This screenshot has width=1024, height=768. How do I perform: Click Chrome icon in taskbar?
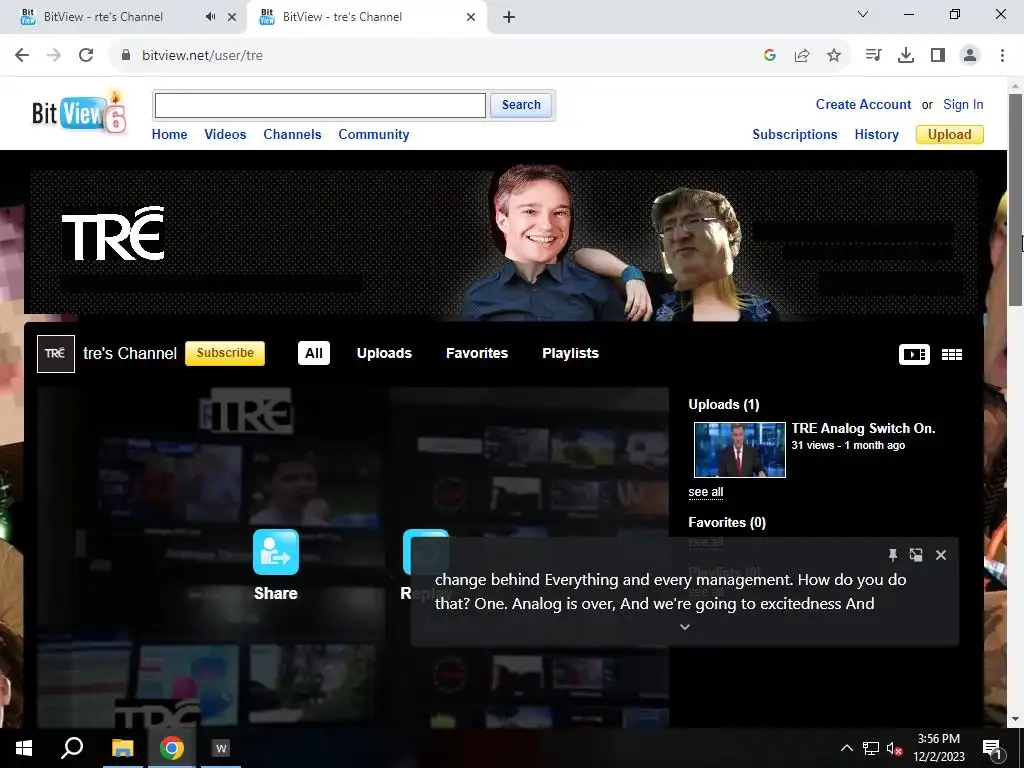pyautogui.click(x=172, y=748)
